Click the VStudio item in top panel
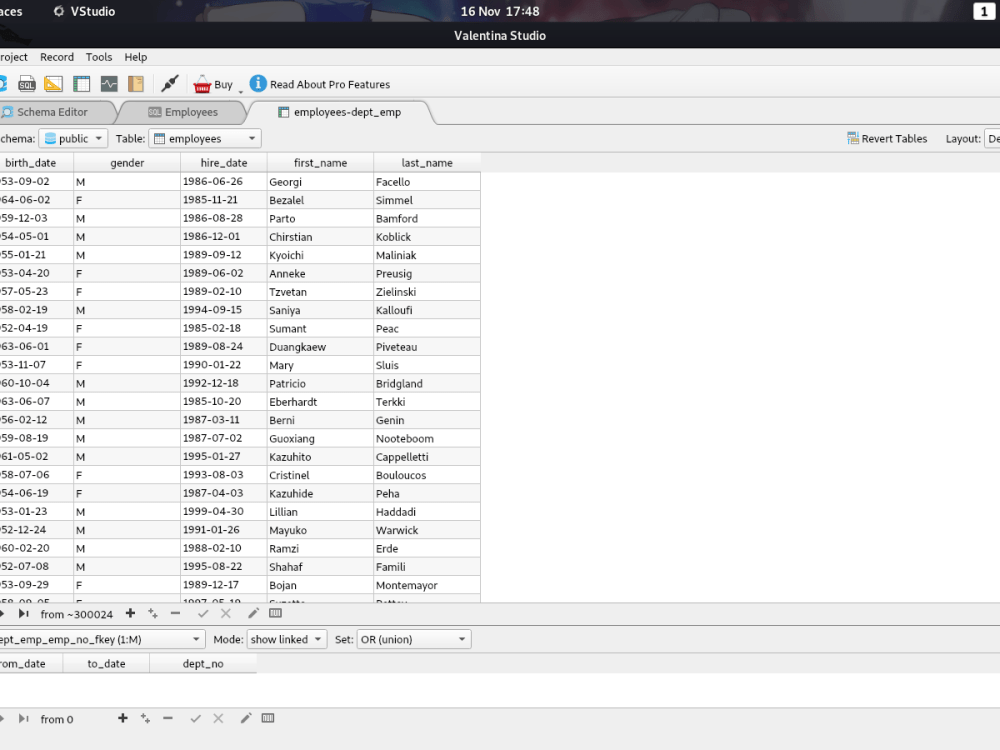This screenshot has height=750, width=1000. [x=84, y=11]
